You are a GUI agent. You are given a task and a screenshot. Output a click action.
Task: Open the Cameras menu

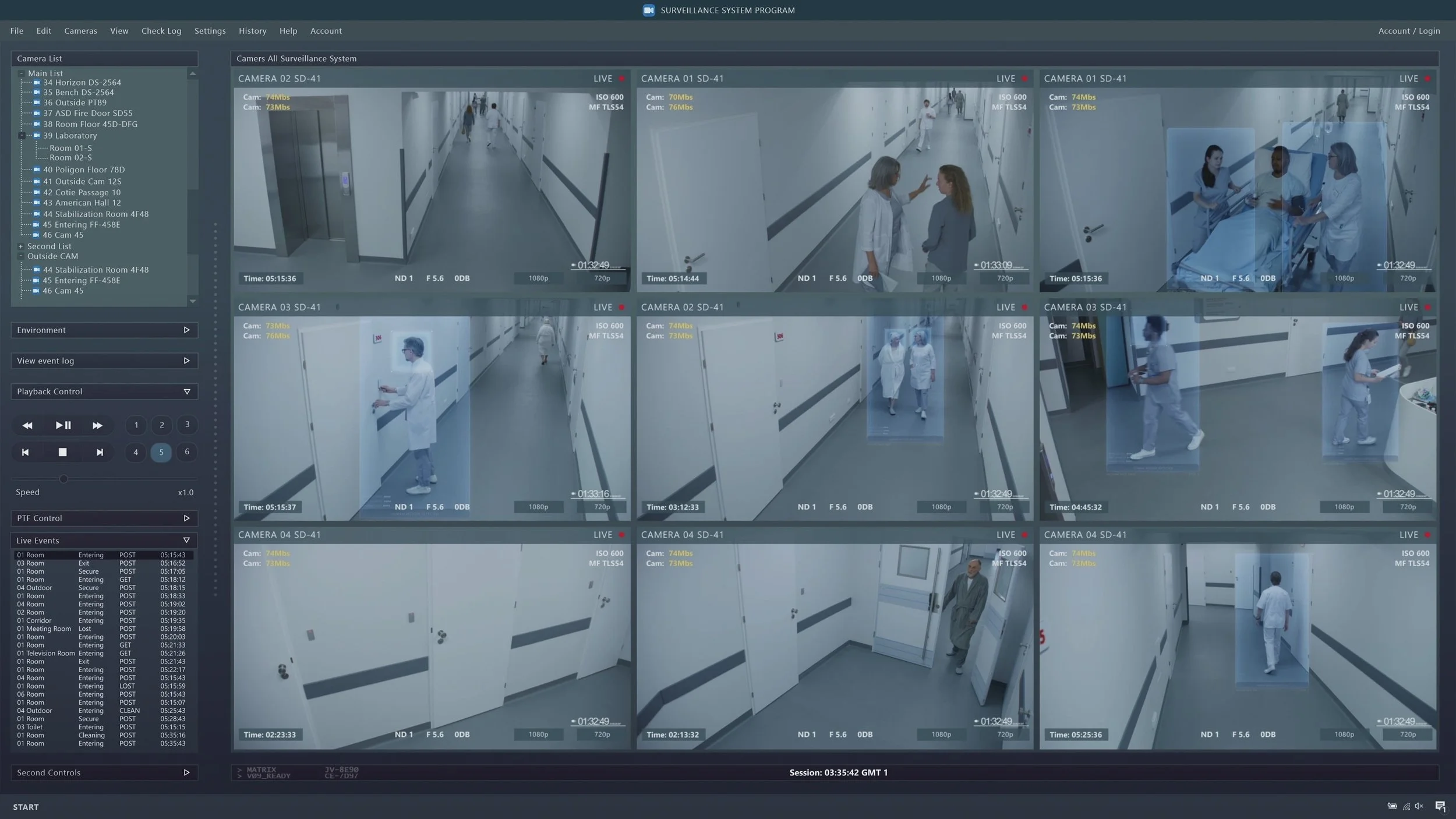click(x=80, y=31)
